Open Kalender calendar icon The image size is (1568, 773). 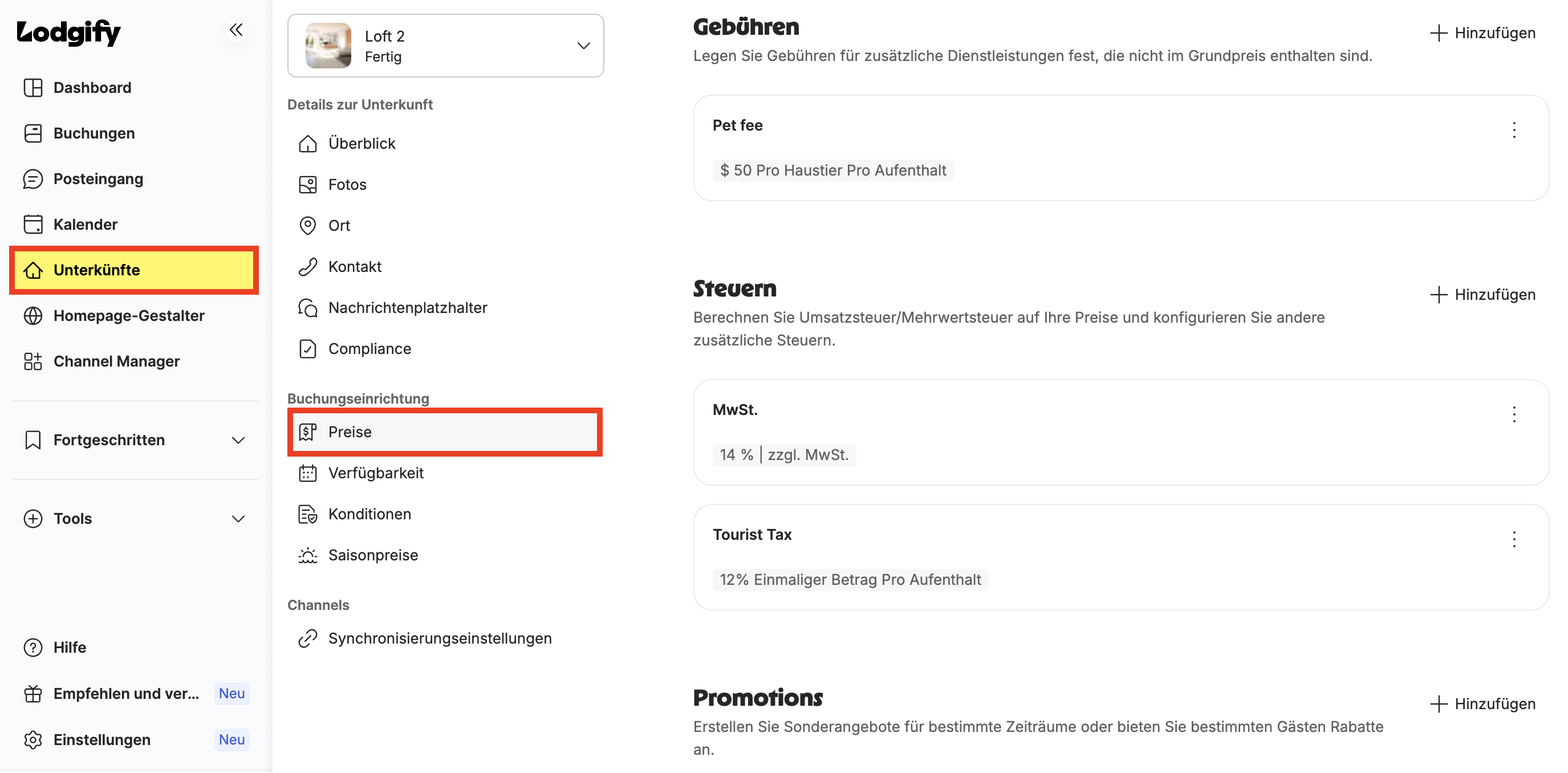point(33,225)
